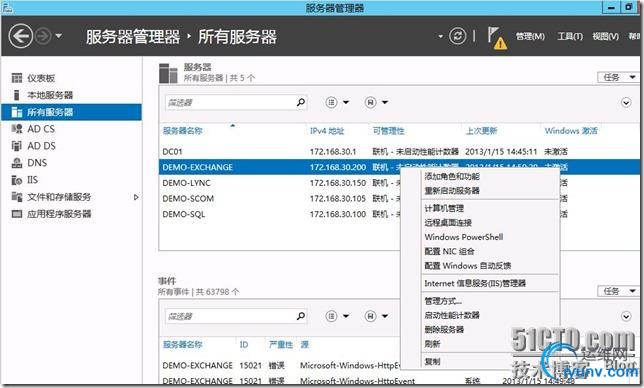Image resolution: width=644 pixels, height=388 pixels.
Task: Click AD DS icon in sidebar
Action: click(17, 146)
